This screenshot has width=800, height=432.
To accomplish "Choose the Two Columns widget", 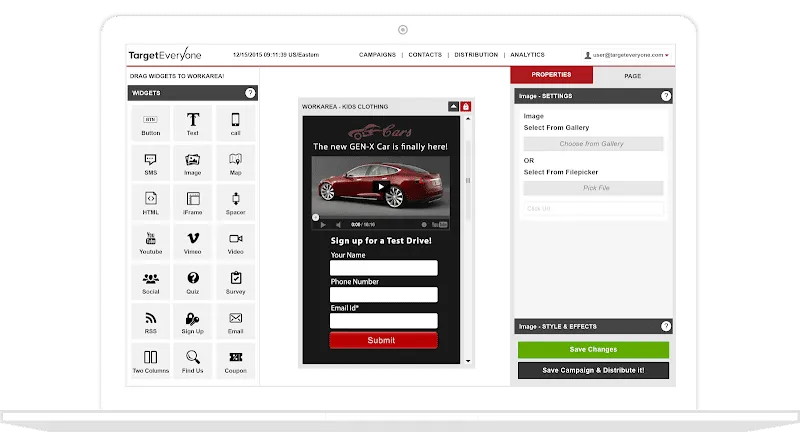I will [x=150, y=361].
